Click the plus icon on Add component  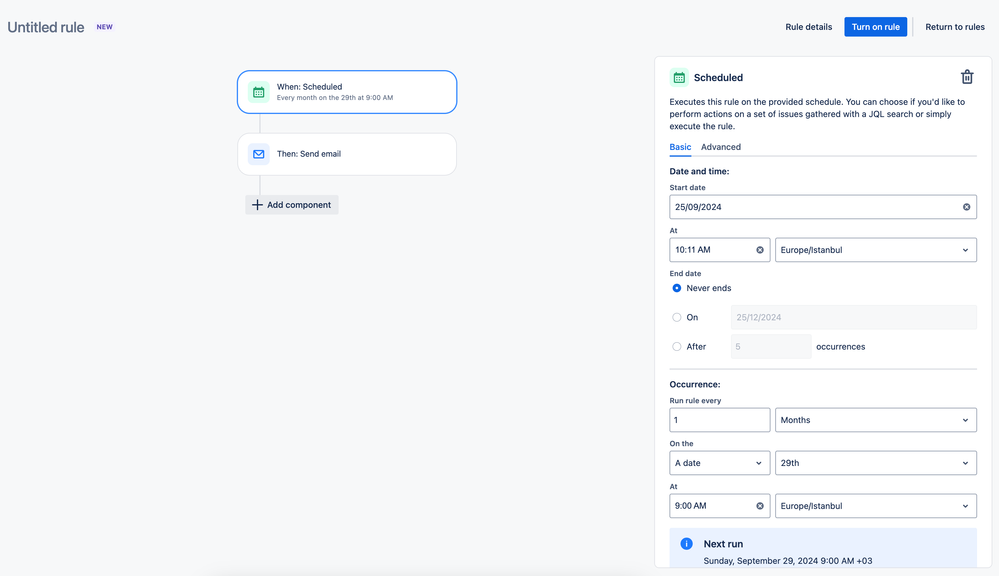click(x=257, y=205)
